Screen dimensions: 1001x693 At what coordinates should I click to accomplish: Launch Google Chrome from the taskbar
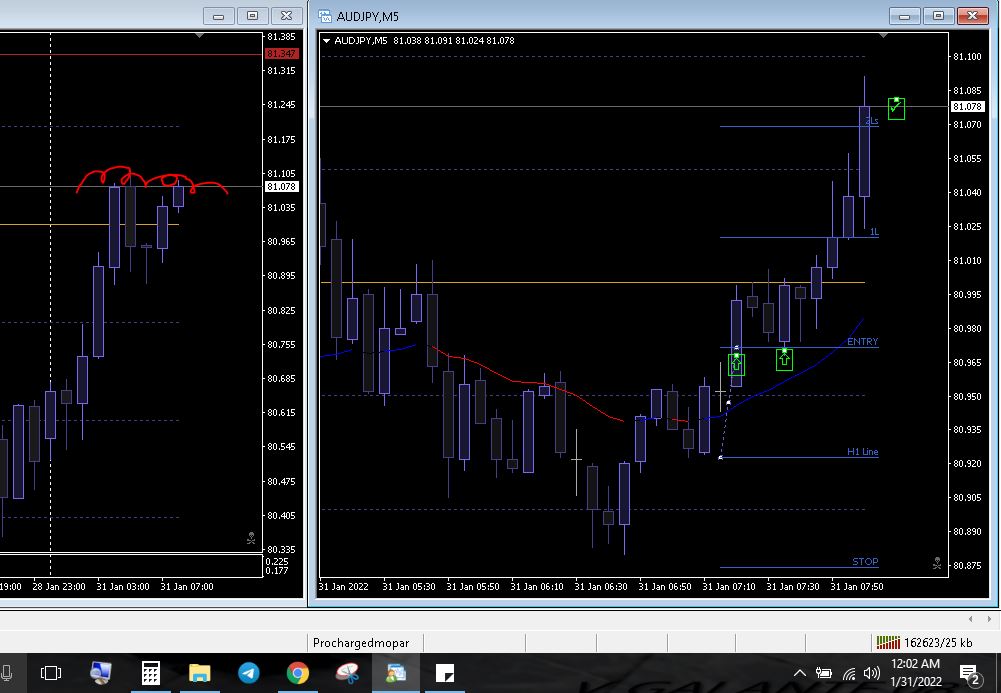[x=298, y=673]
